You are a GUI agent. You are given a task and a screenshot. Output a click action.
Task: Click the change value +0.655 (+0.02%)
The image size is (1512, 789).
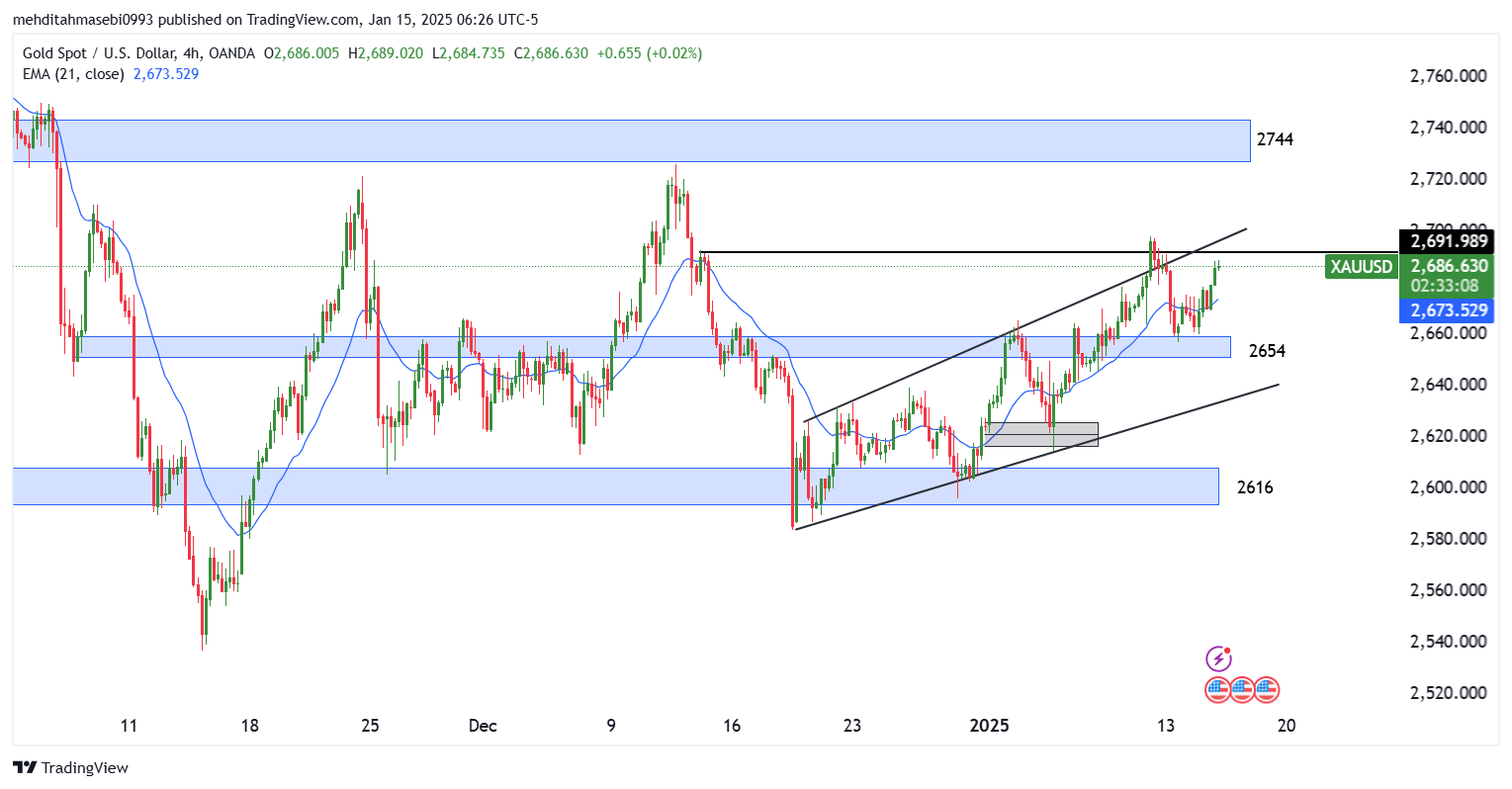(648, 53)
